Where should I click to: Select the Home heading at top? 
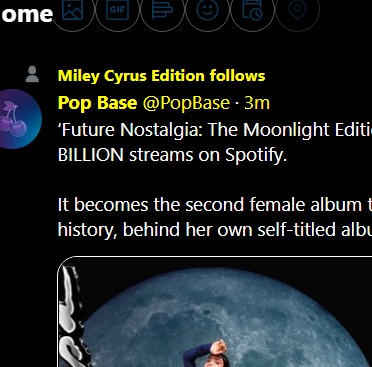click(x=27, y=14)
